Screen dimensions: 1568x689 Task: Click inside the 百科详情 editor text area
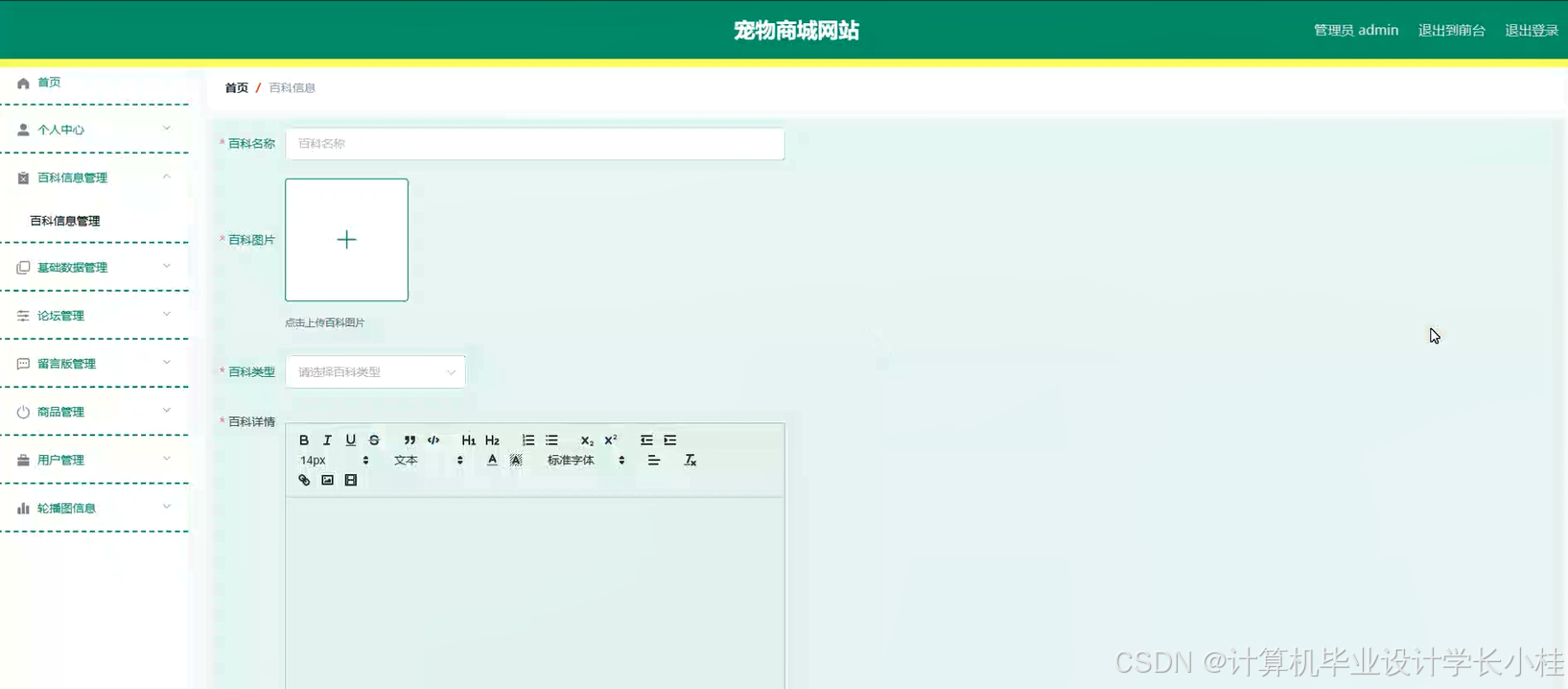535,593
